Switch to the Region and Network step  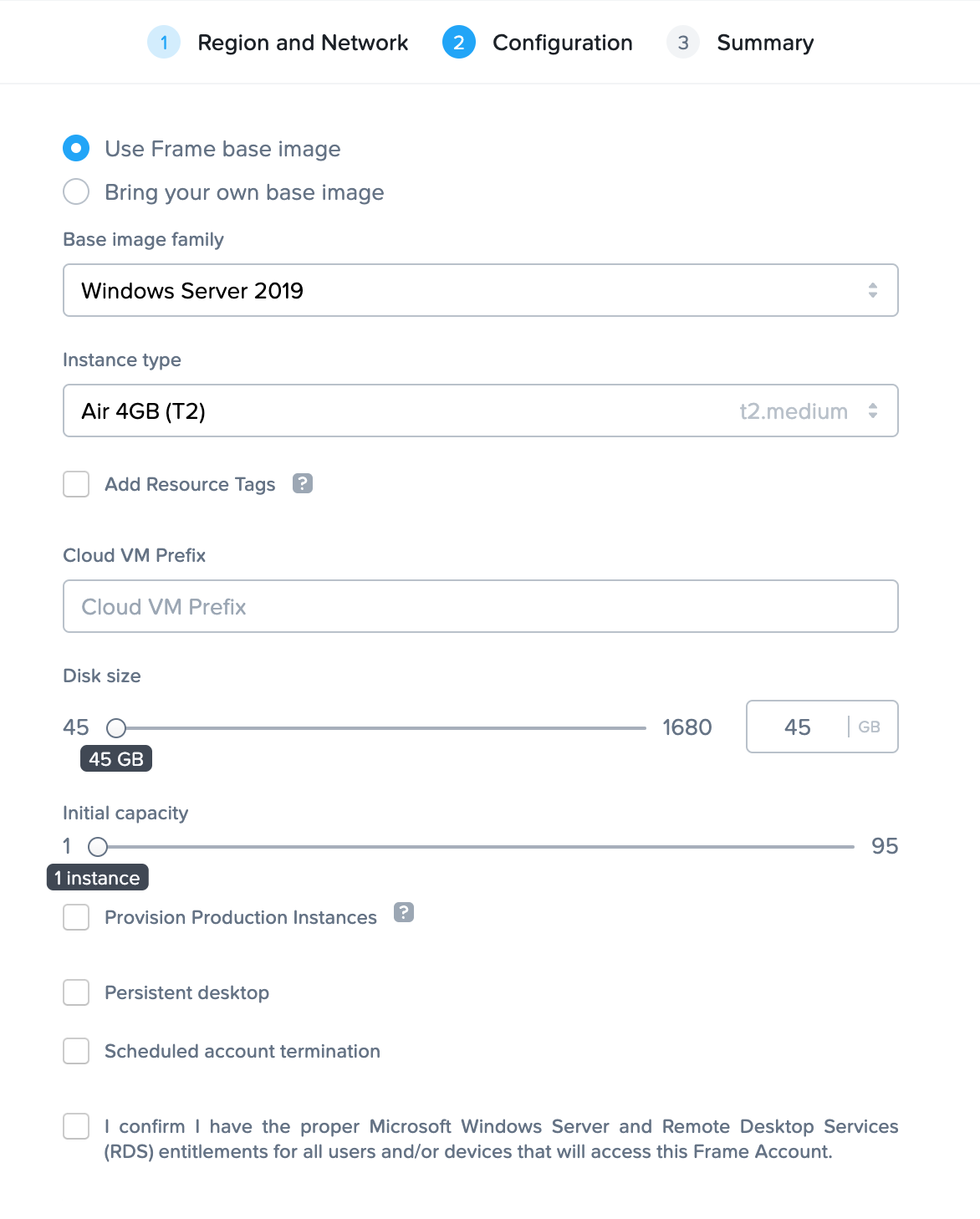click(302, 42)
